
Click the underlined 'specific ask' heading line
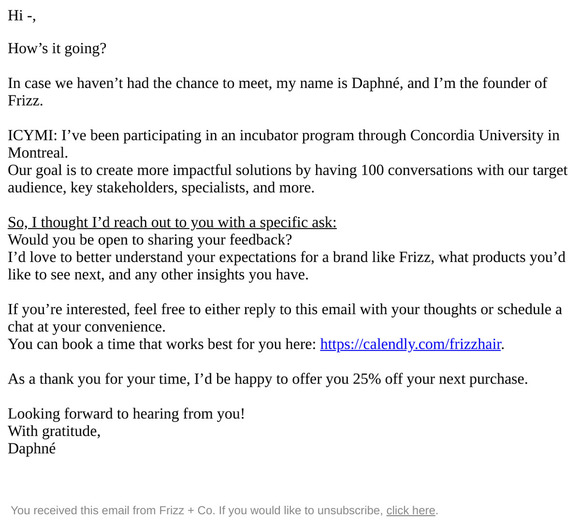[172, 222]
